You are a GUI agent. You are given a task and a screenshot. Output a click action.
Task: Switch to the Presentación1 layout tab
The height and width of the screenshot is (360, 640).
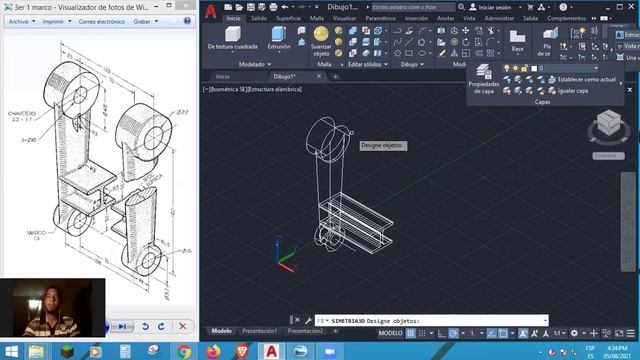pos(260,331)
